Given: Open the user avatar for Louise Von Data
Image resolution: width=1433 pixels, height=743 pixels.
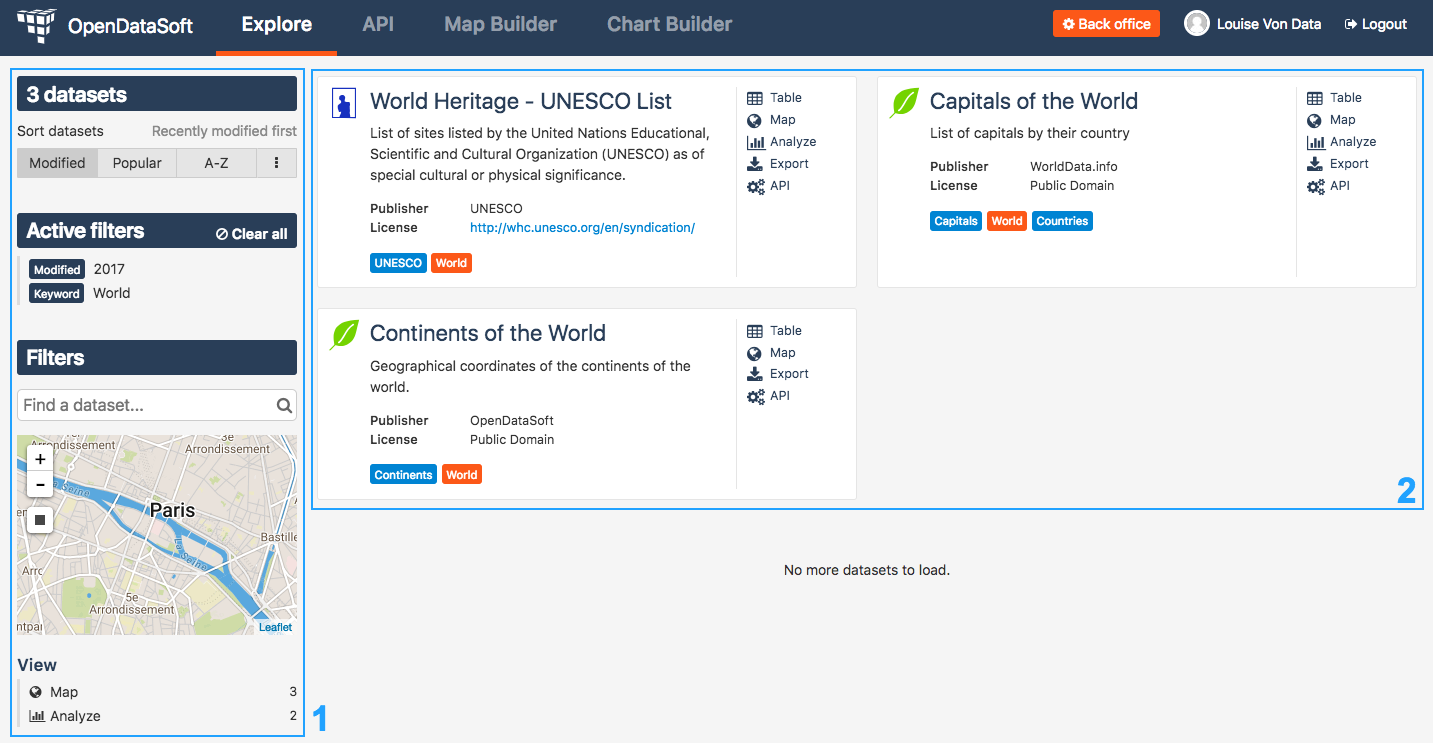Looking at the screenshot, I should (1197, 24).
